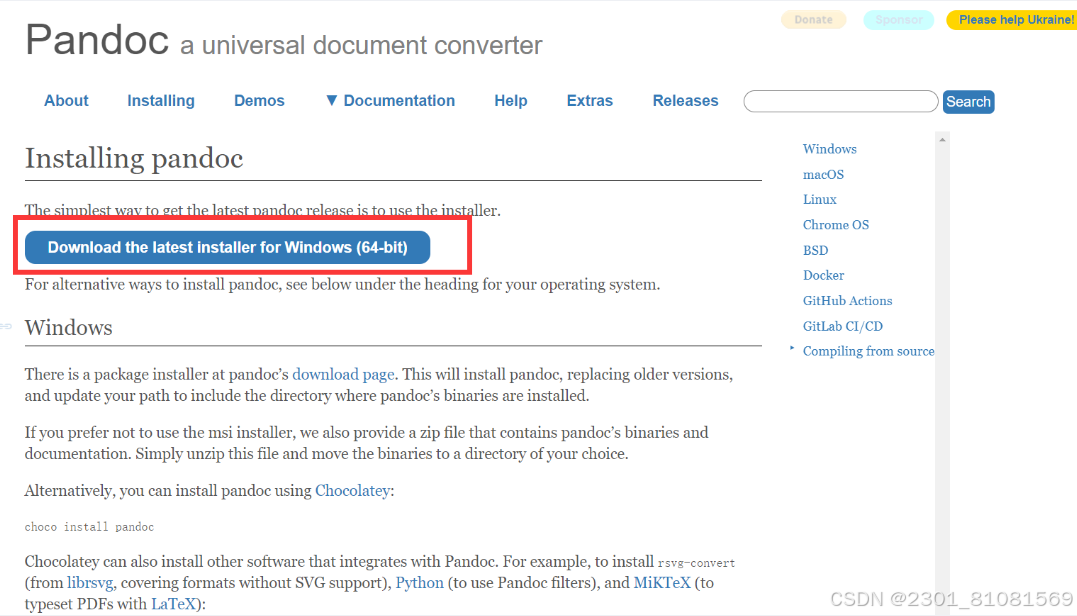
Task: Open the Demos menu item
Action: [259, 101]
